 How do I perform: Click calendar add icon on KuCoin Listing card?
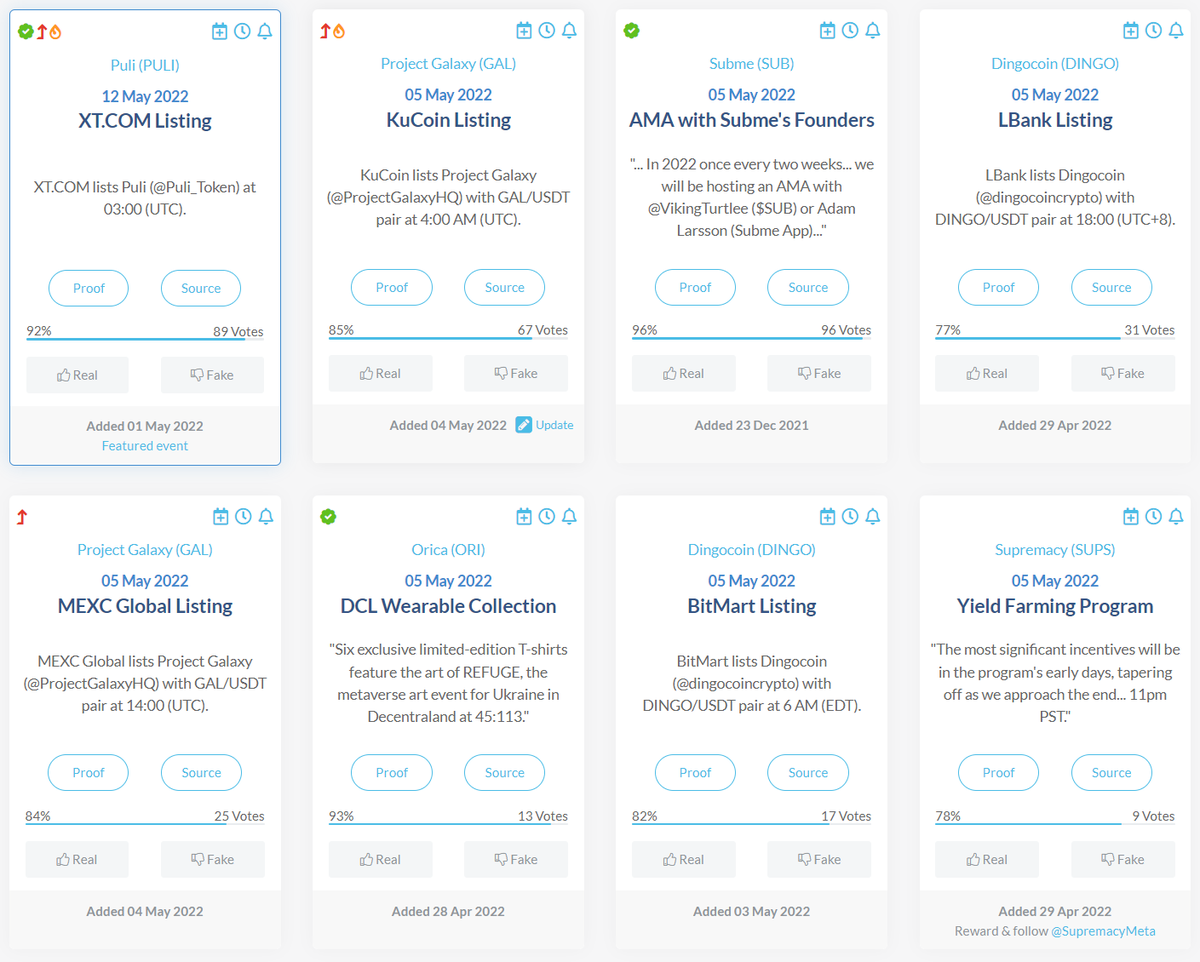(x=524, y=31)
